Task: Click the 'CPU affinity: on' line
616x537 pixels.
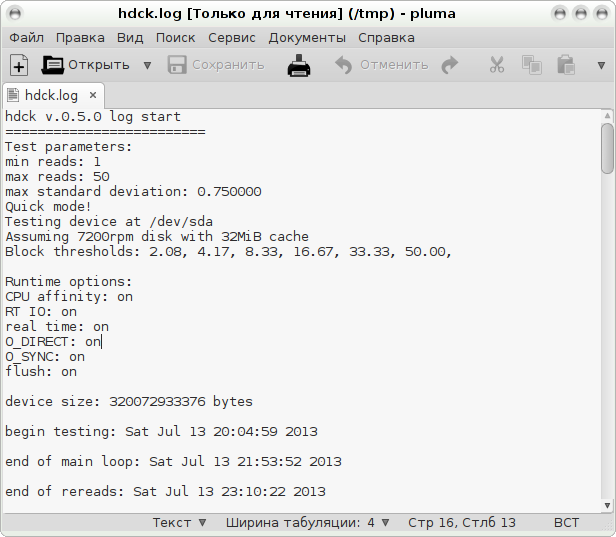Action: pyautogui.click(x=69, y=297)
